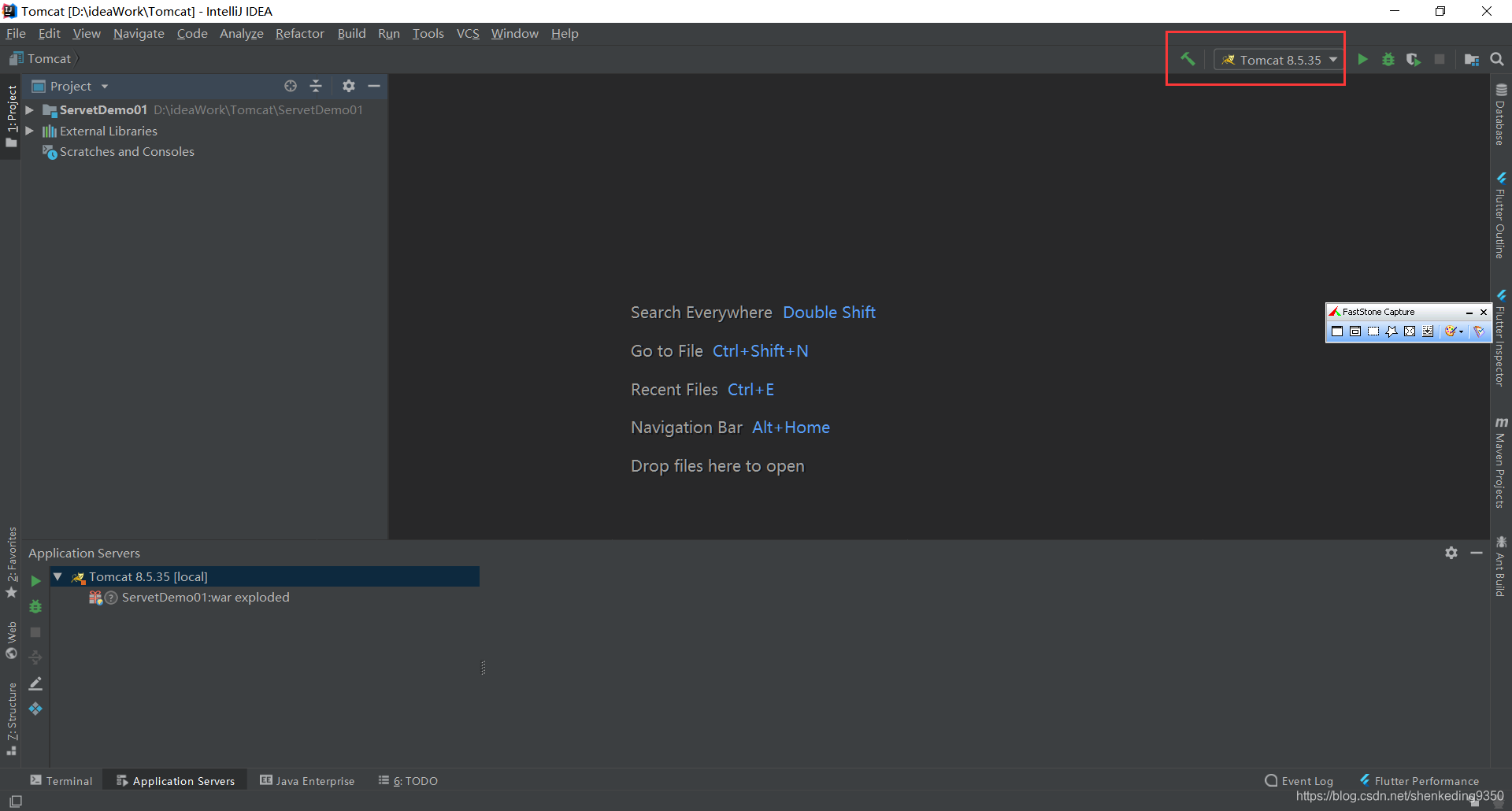Open Search Everywhere with the magnifier icon
Viewport: 1512px width, 811px height.
click(1497, 59)
